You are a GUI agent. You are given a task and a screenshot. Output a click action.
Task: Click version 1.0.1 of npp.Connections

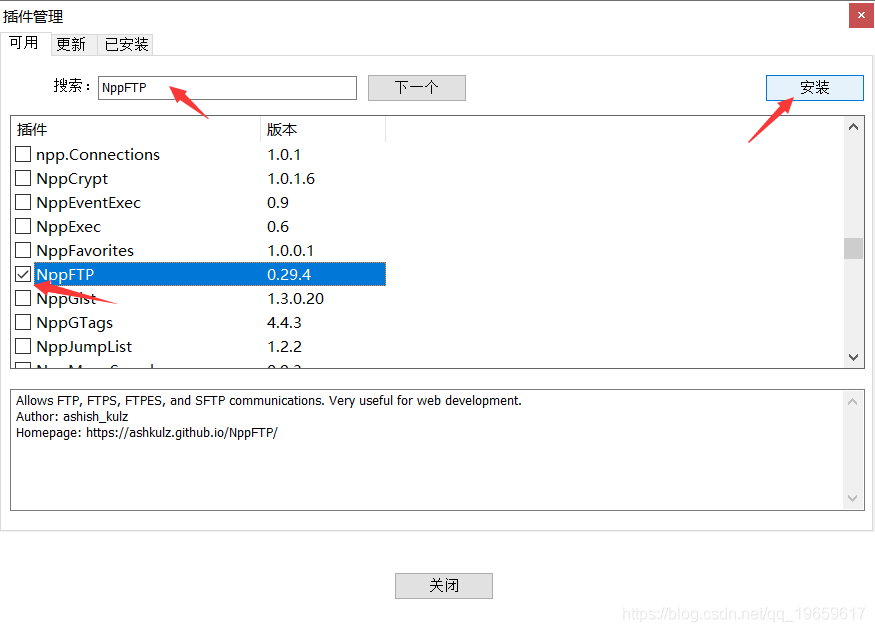pyautogui.click(x=283, y=155)
